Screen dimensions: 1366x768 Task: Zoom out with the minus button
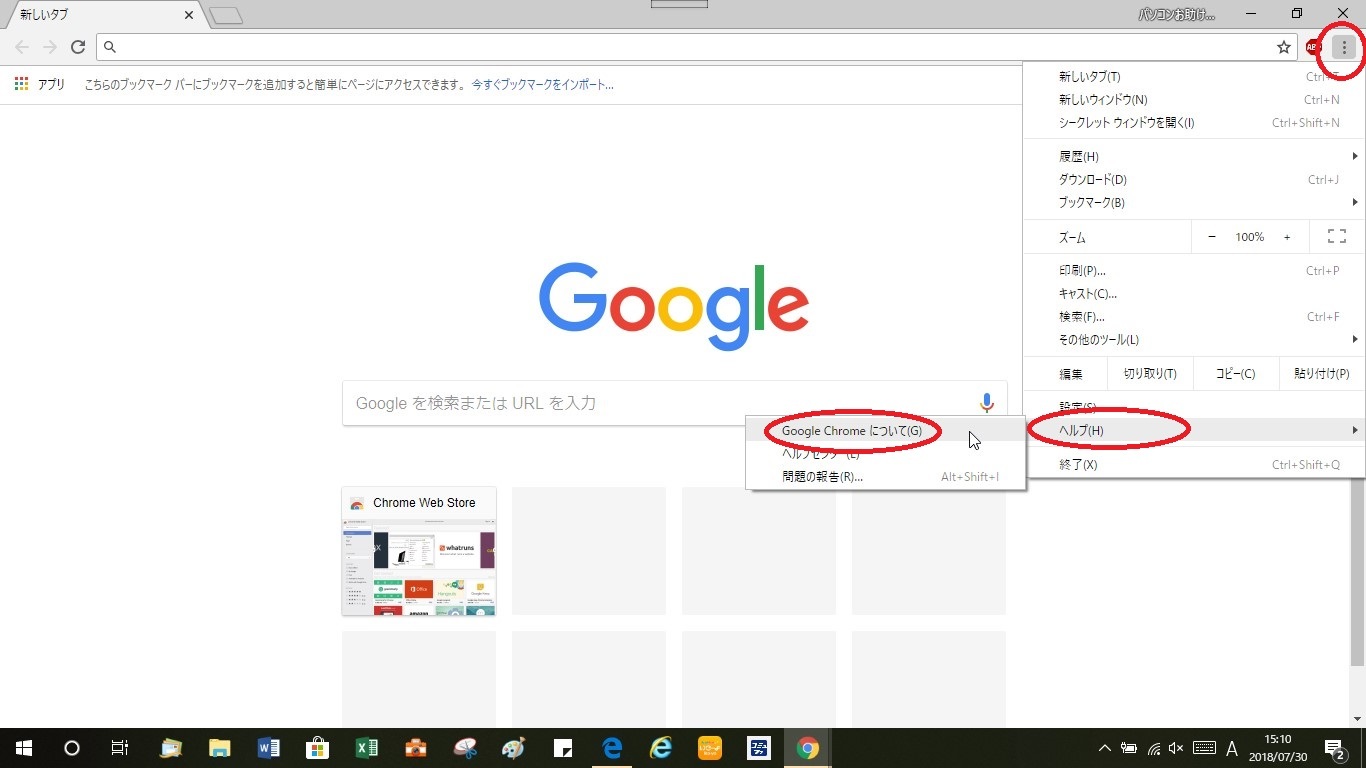1212,237
